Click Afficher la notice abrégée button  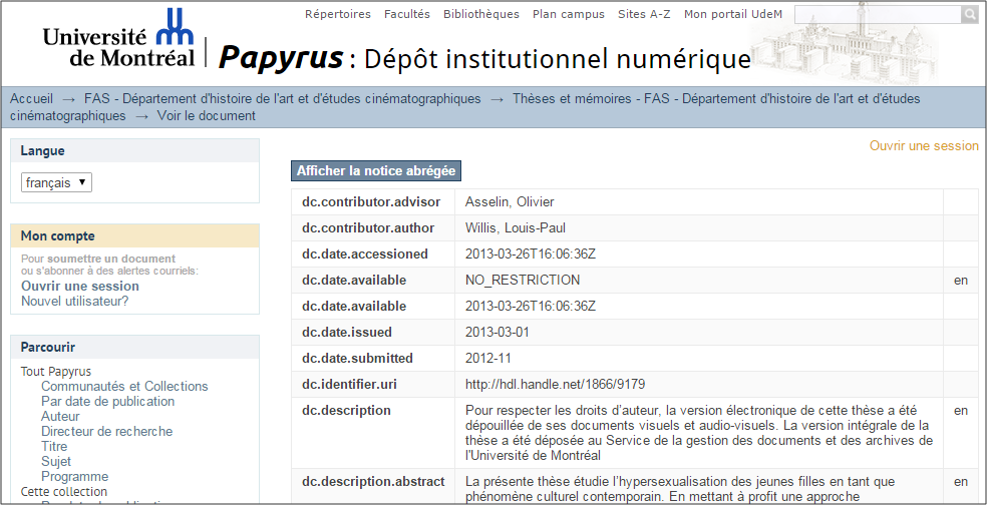[x=376, y=171]
